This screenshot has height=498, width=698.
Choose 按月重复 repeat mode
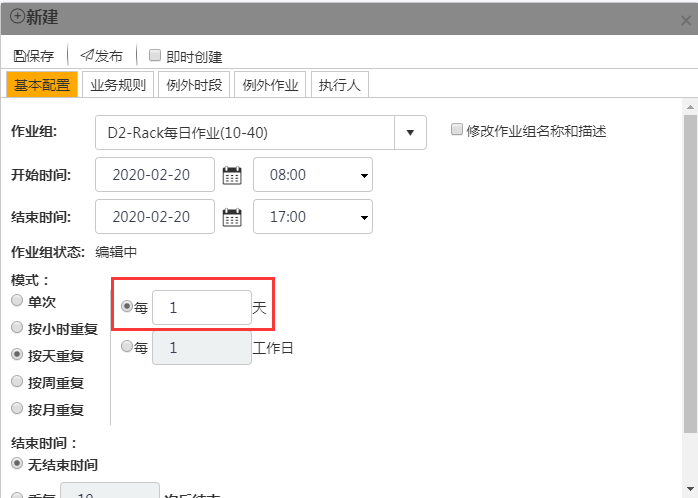click(17, 408)
